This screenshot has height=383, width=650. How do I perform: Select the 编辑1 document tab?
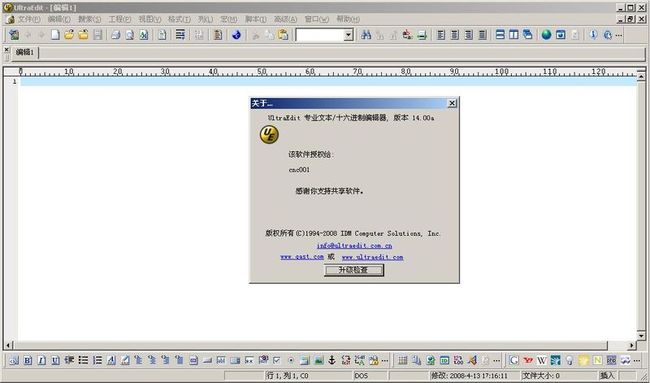pyautogui.click(x=24, y=52)
